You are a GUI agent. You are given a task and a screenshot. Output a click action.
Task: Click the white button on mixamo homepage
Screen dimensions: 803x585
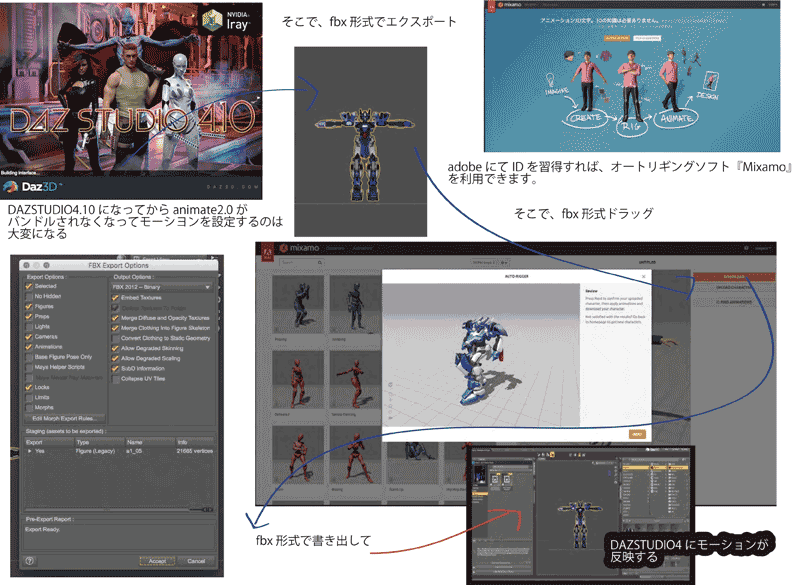(x=647, y=38)
